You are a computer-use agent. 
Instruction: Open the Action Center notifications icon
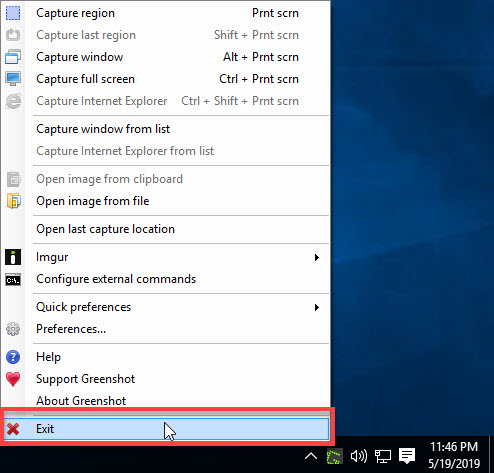tap(407, 456)
